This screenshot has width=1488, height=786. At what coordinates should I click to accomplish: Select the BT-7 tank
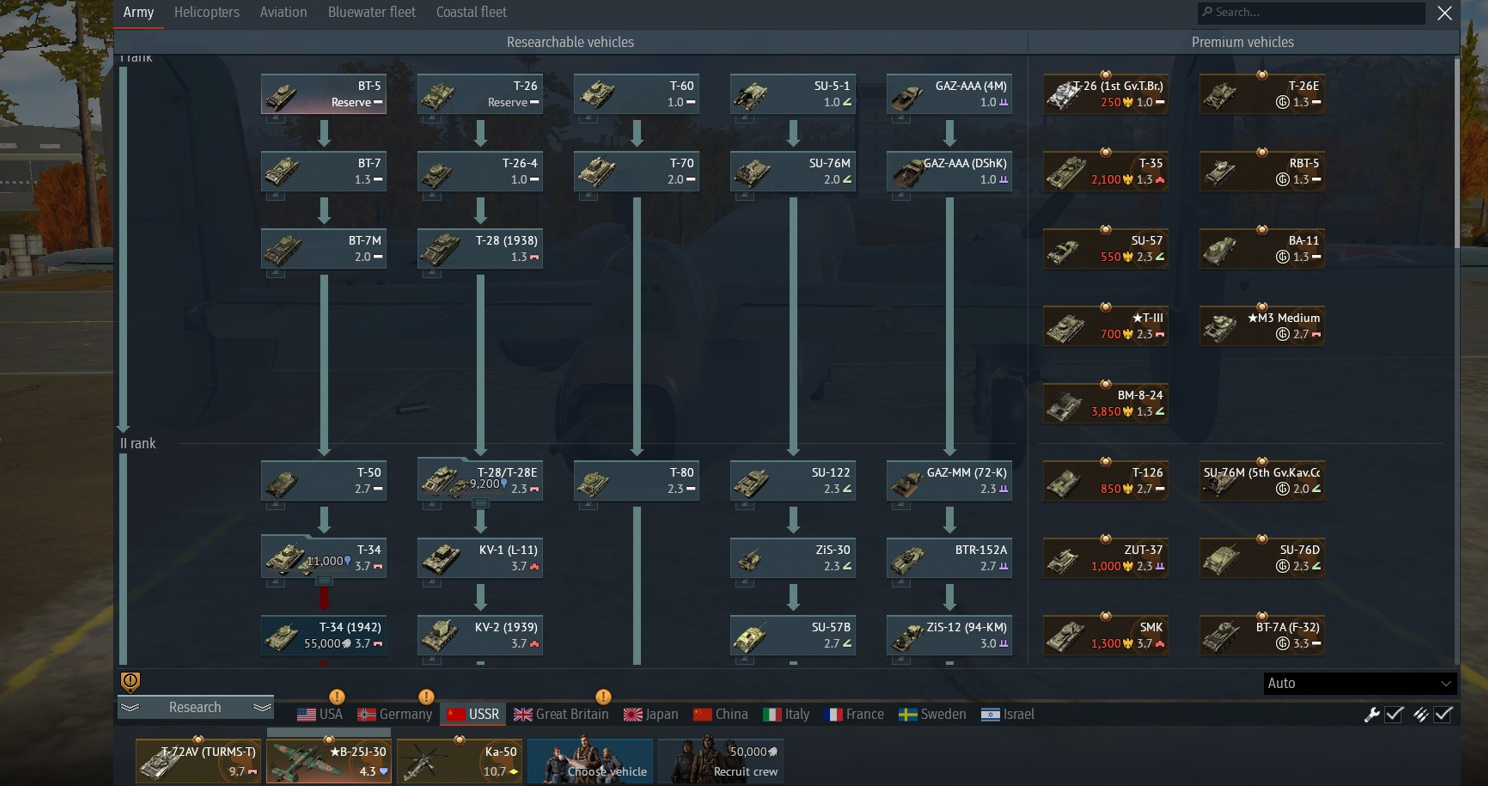click(x=324, y=171)
